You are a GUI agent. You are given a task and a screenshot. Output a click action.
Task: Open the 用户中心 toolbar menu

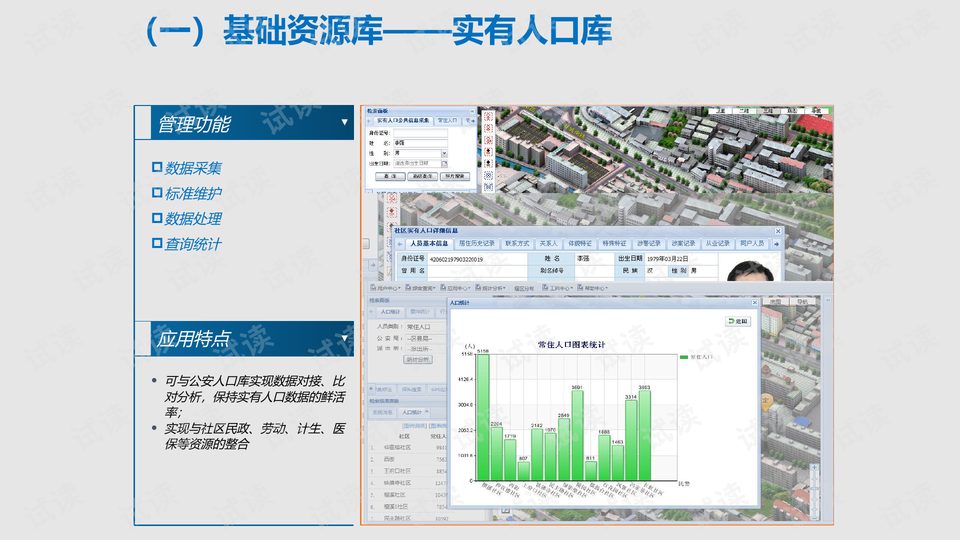(387, 288)
